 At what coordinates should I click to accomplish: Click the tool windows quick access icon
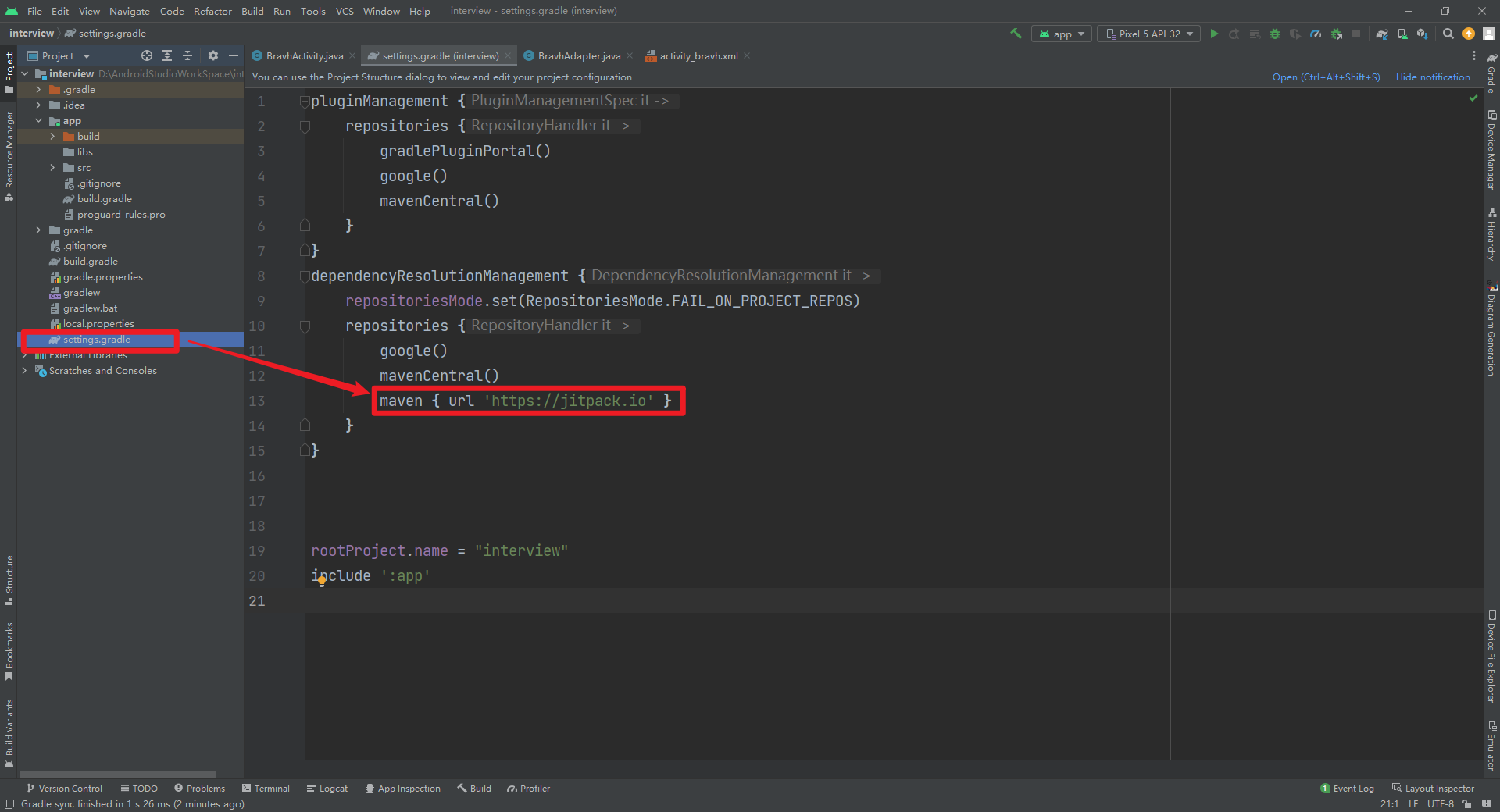[x=9, y=803]
